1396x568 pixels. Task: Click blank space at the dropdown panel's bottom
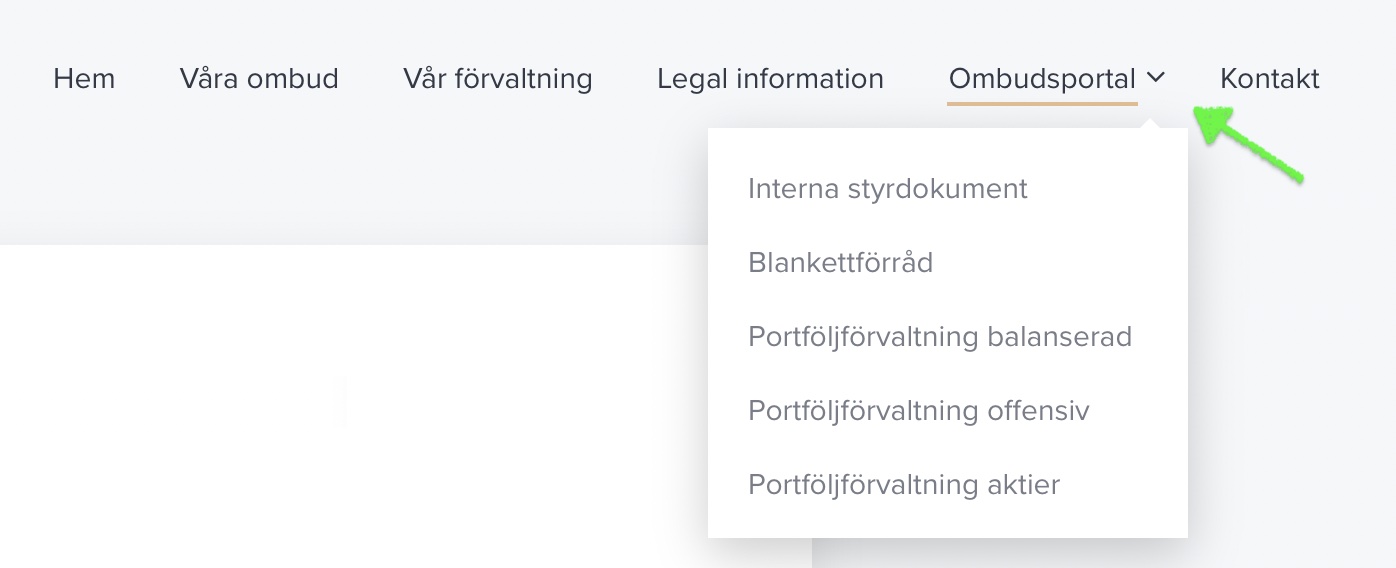[948, 524]
